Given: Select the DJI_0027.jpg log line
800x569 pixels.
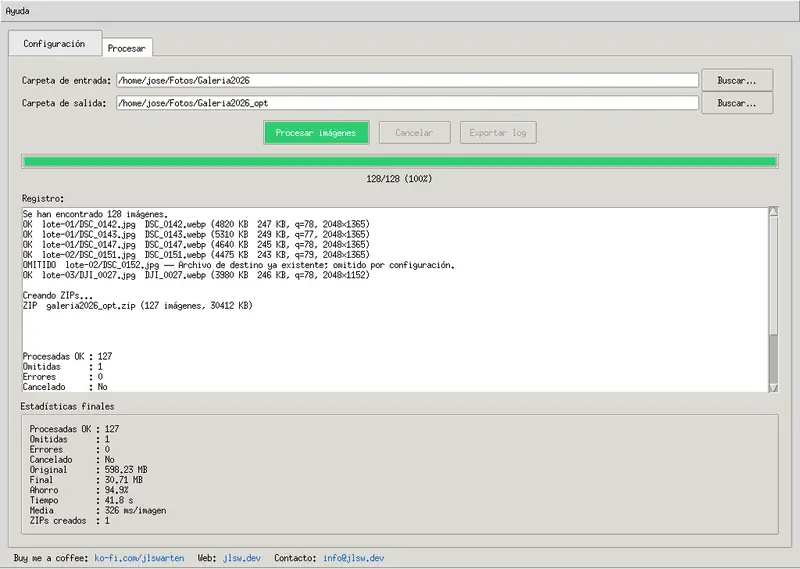Looking at the screenshot, I should click(x=196, y=275).
